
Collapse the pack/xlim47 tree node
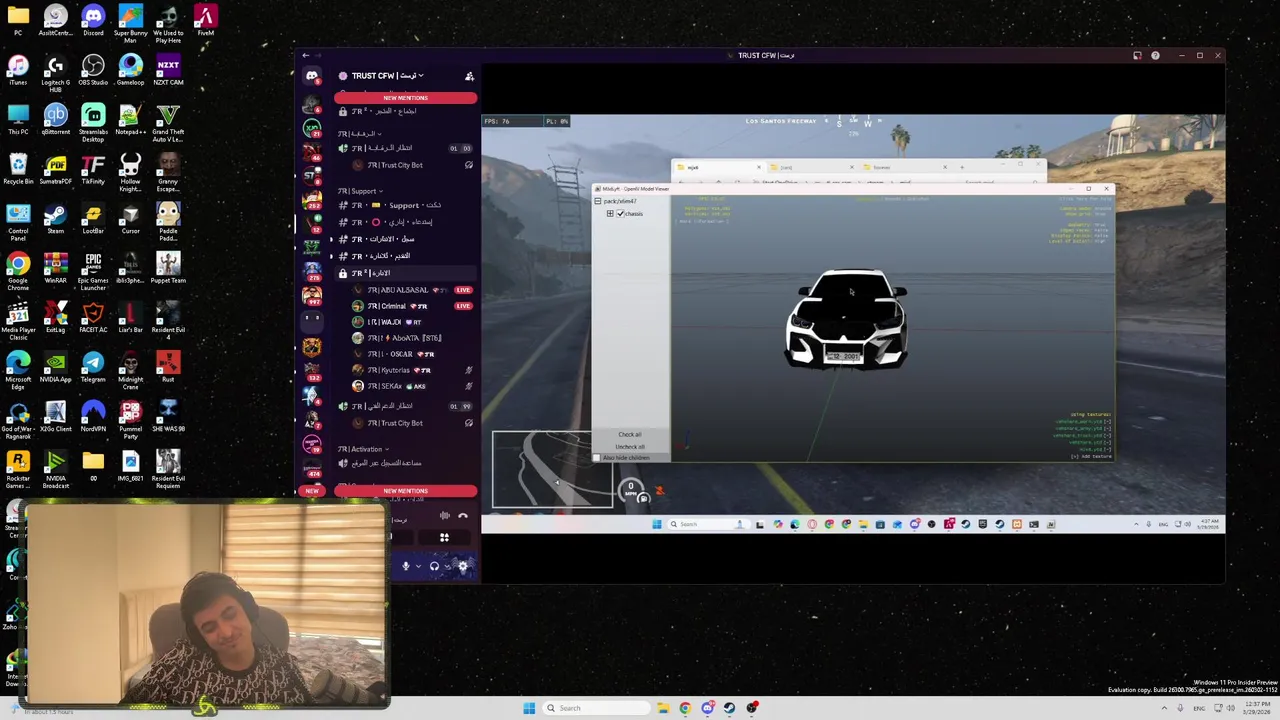[598, 201]
